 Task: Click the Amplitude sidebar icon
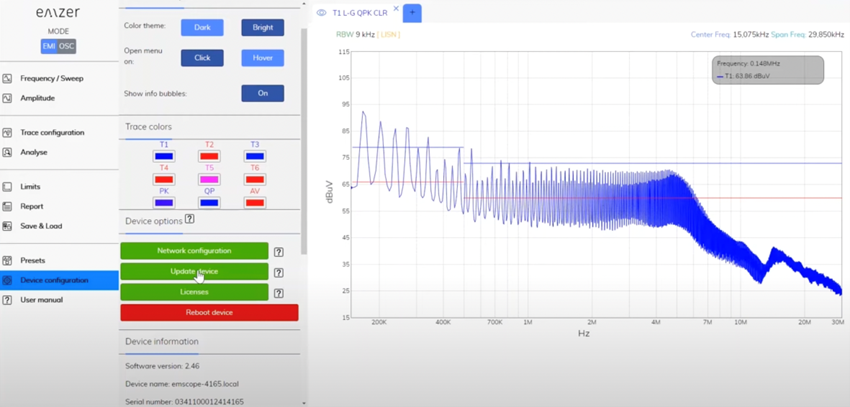7,99
